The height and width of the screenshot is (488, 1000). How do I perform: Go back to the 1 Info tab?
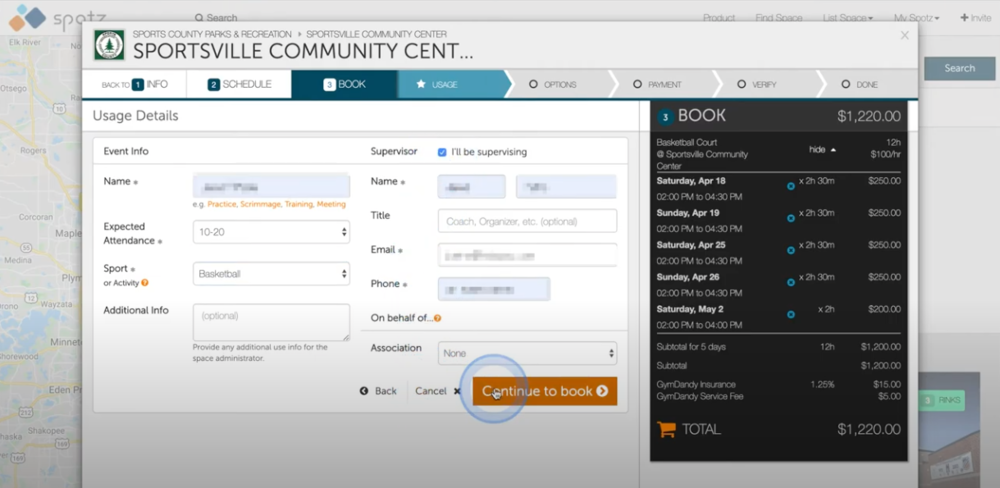click(x=135, y=84)
